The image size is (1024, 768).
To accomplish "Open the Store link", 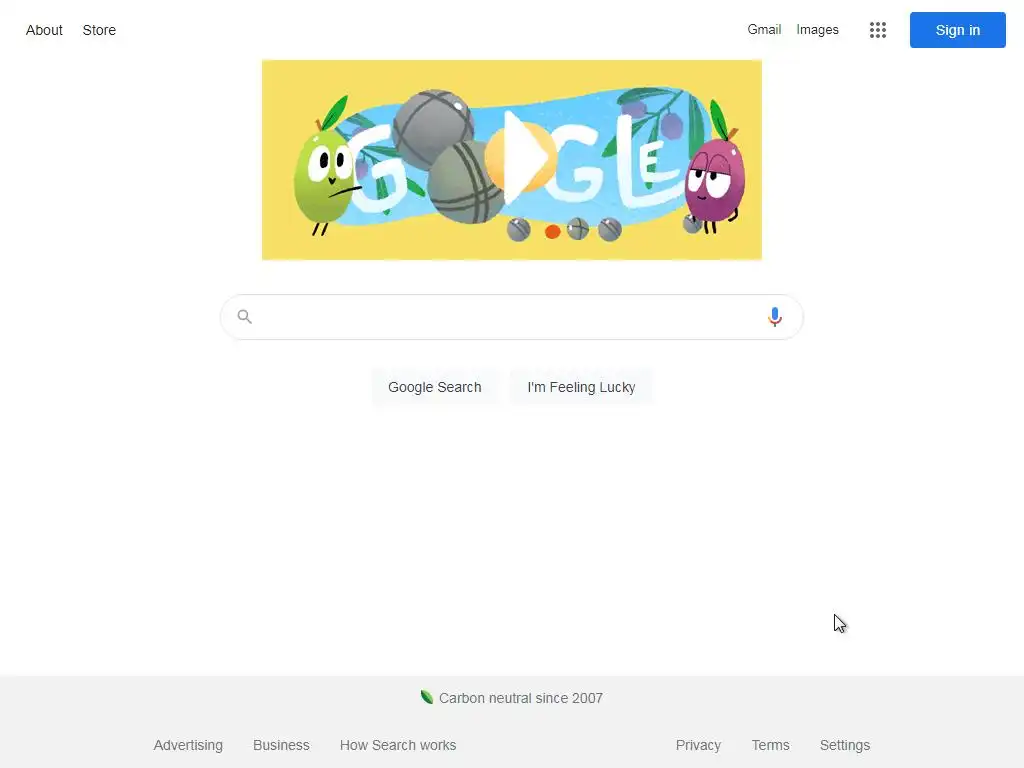I will (99, 30).
